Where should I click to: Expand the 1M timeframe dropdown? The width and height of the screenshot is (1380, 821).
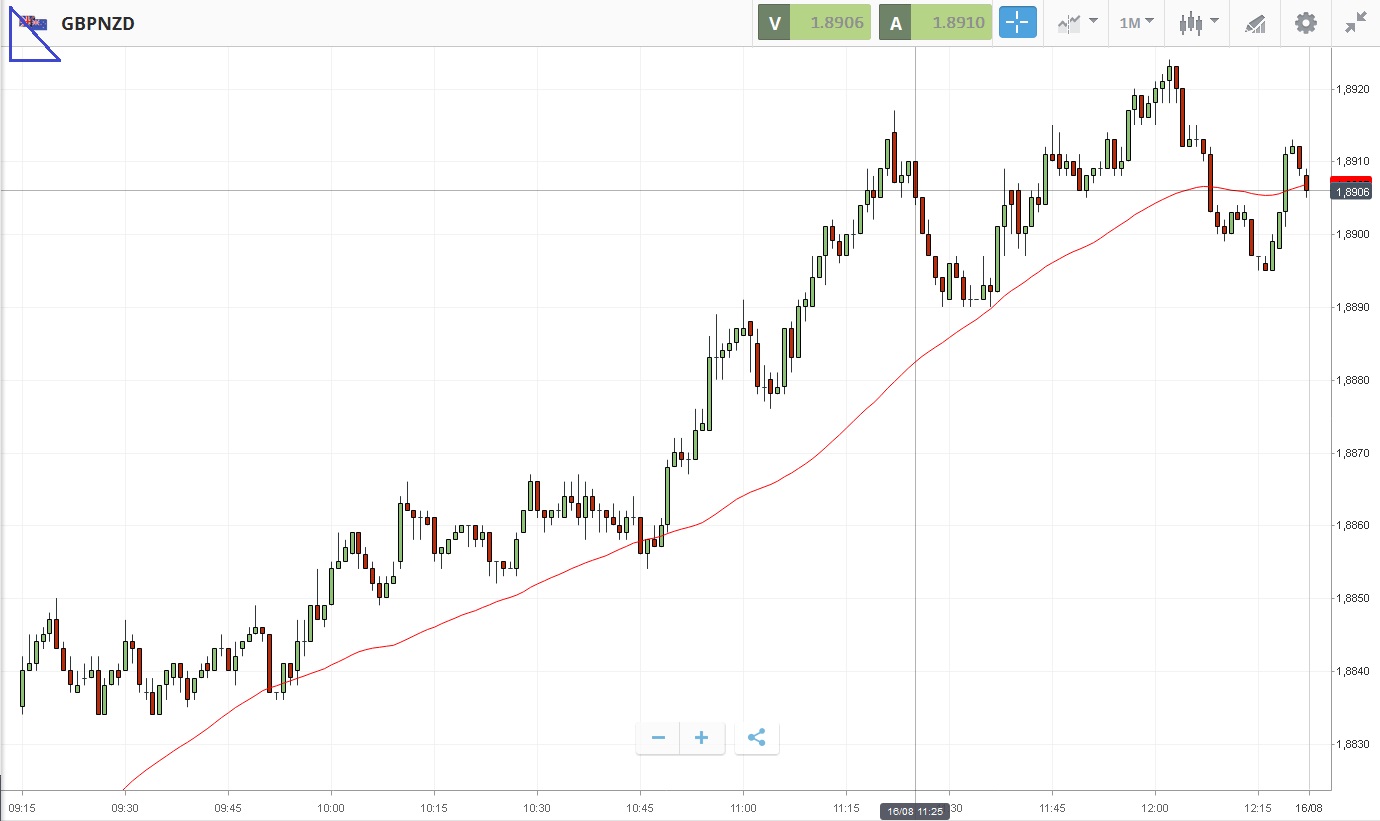(1136, 22)
